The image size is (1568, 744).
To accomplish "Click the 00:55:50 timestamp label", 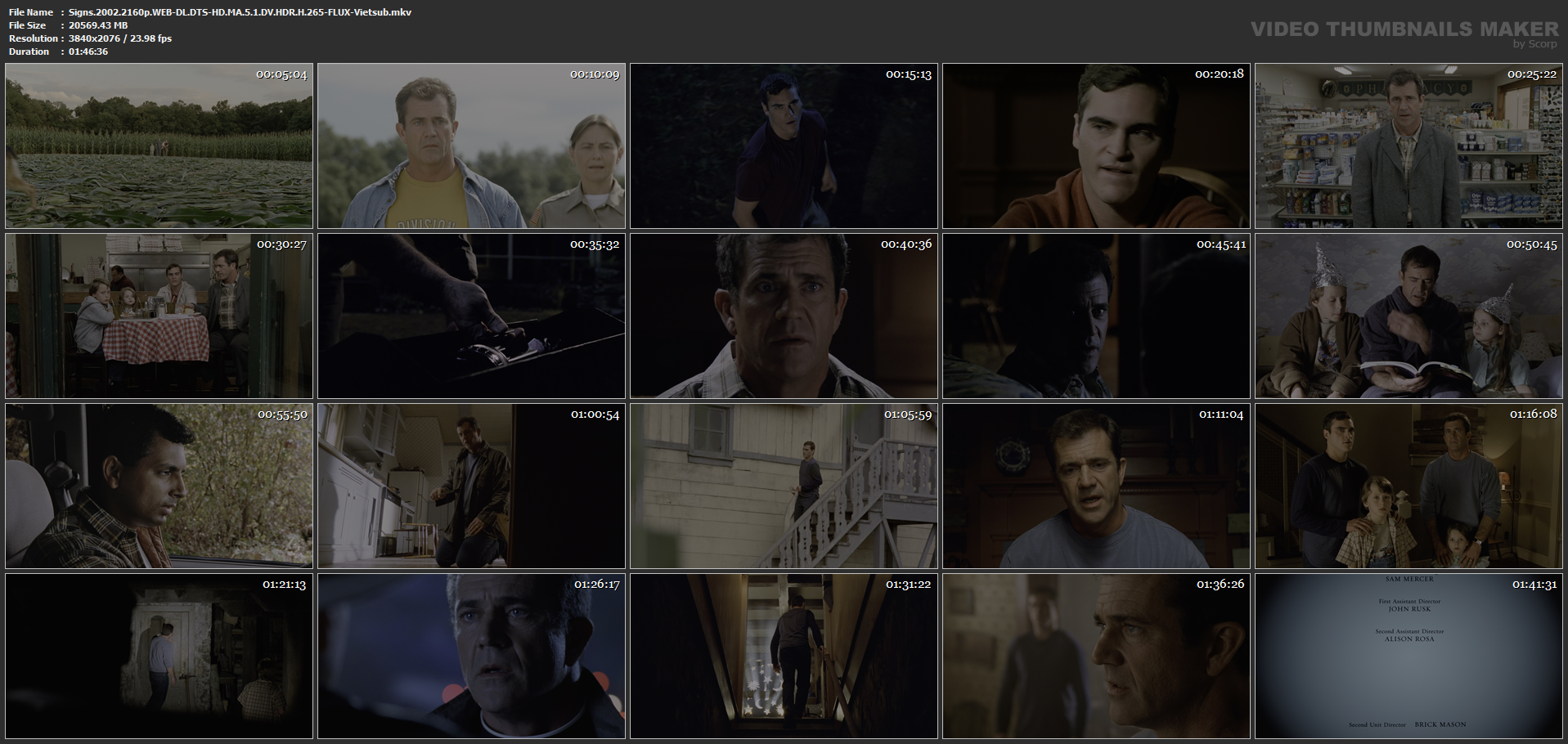I will 282,415.
